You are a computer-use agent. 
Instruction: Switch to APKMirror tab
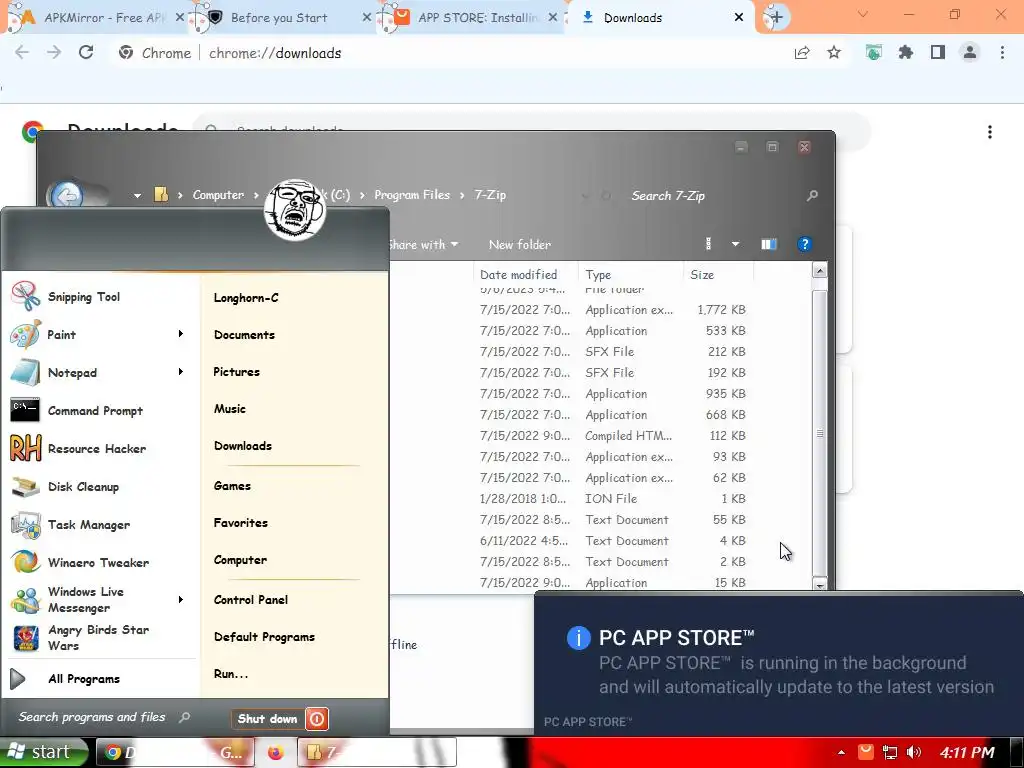pos(94,18)
